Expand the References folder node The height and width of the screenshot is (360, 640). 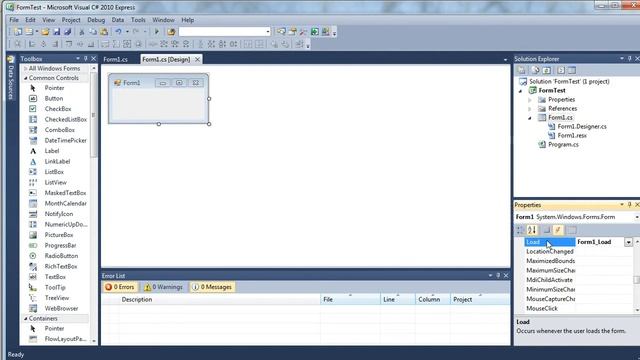coord(530,109)
